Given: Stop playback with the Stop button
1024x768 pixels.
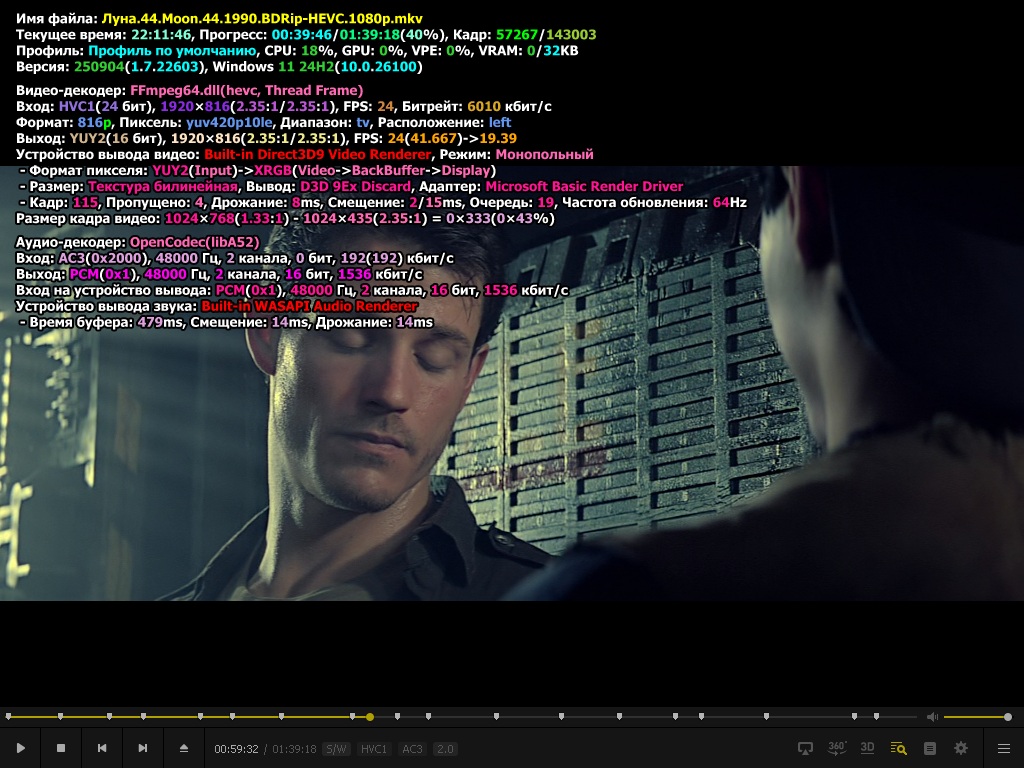Looking at the screenshot, I should click(x=61, y=748).
